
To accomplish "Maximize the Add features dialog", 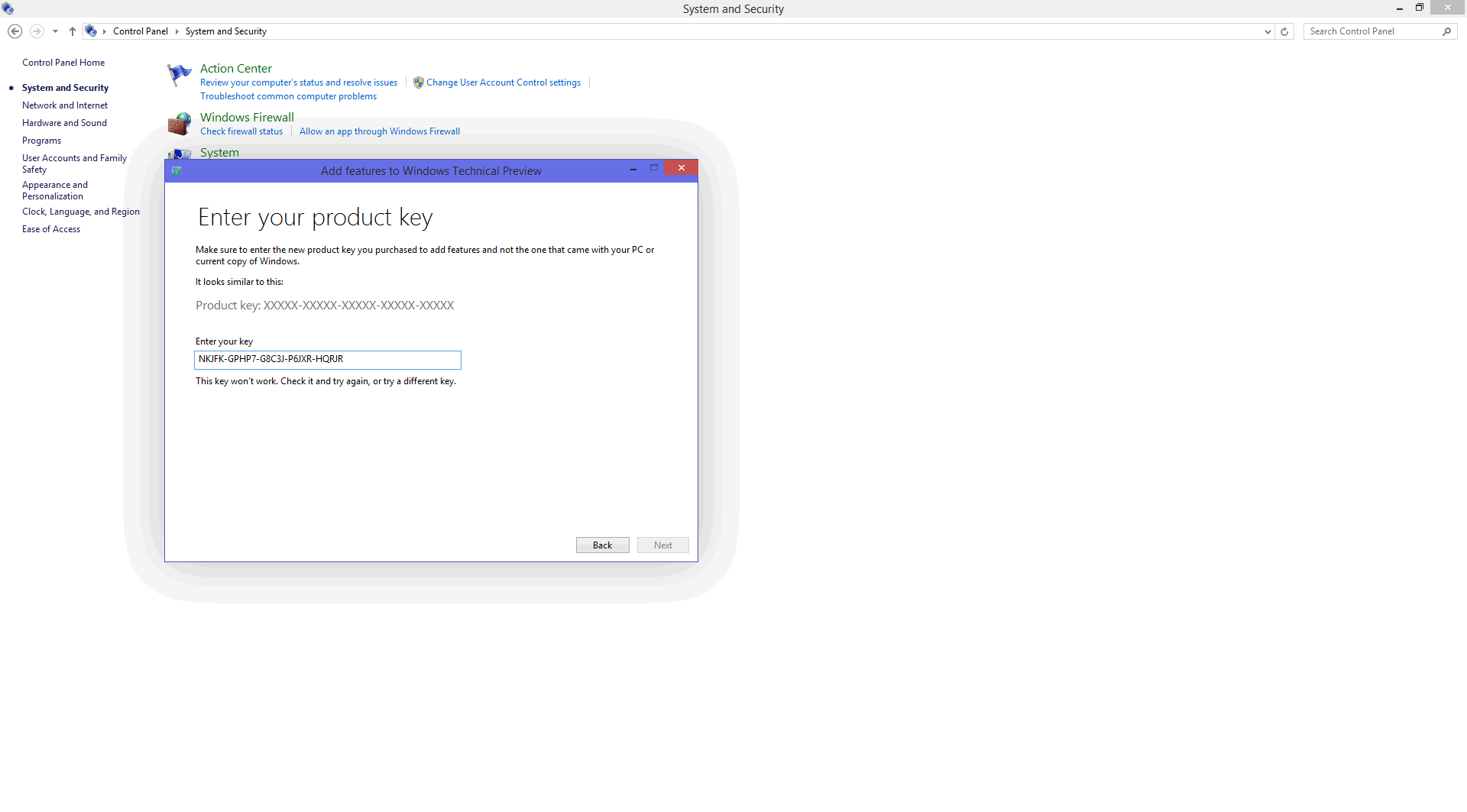I will tap(654, 168).
